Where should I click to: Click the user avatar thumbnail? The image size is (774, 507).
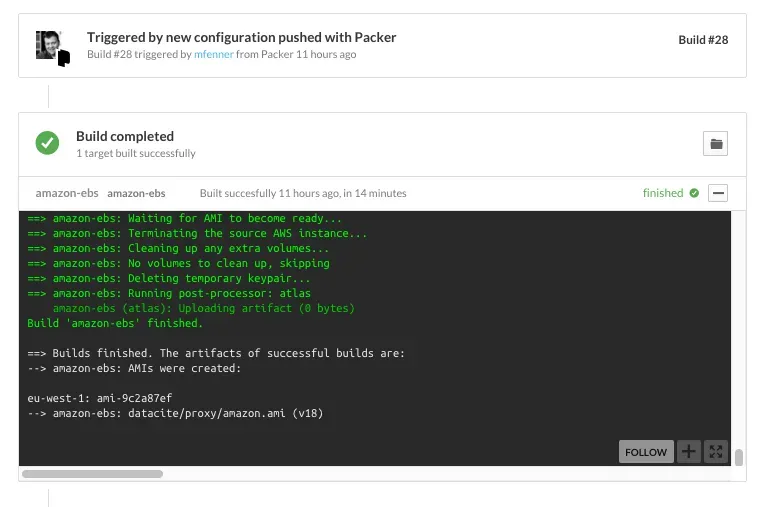[49, 44]
